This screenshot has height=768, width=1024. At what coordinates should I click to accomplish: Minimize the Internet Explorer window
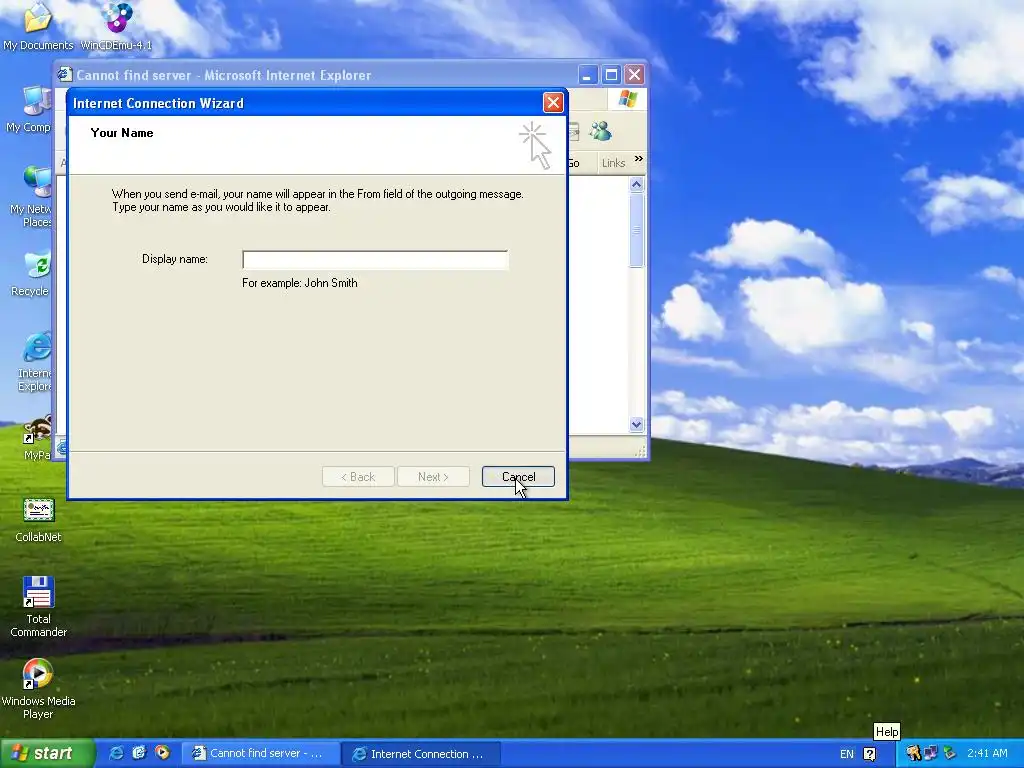tap(587, 75)
